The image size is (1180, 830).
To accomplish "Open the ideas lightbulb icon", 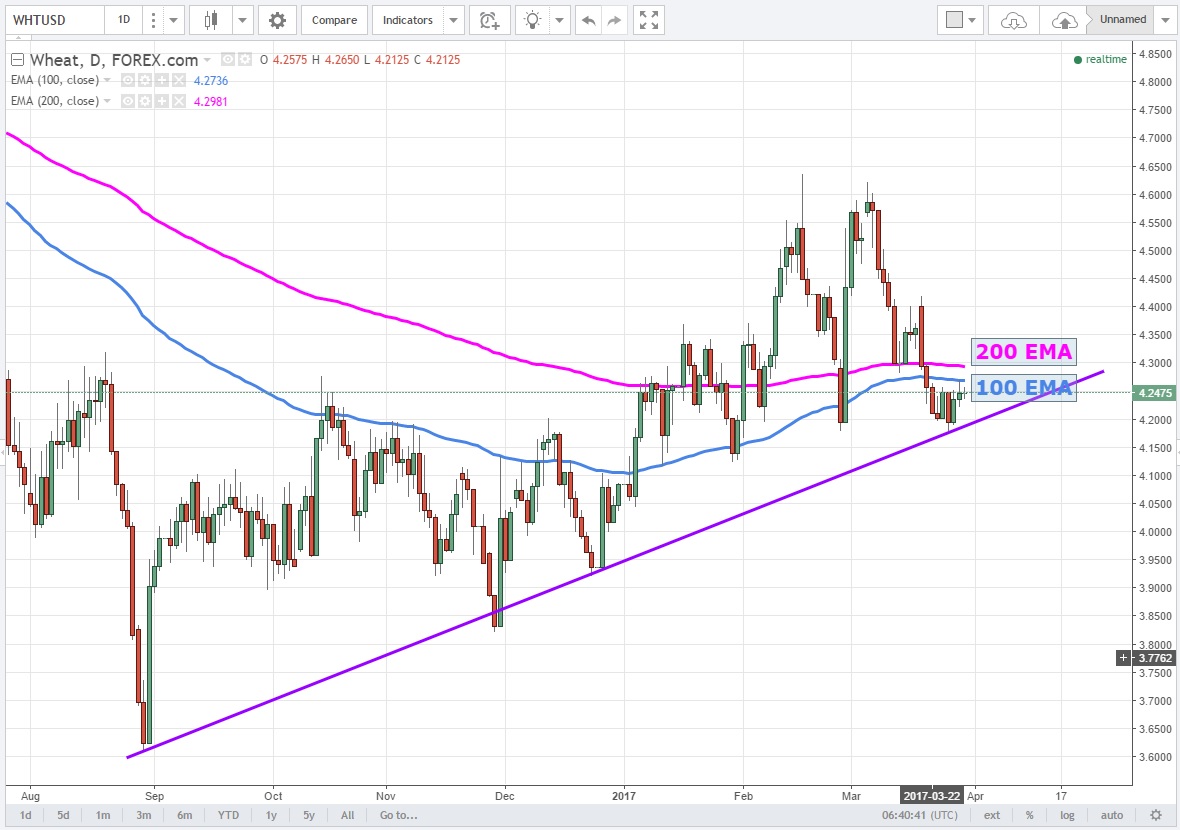I will [x=534, y=20].
